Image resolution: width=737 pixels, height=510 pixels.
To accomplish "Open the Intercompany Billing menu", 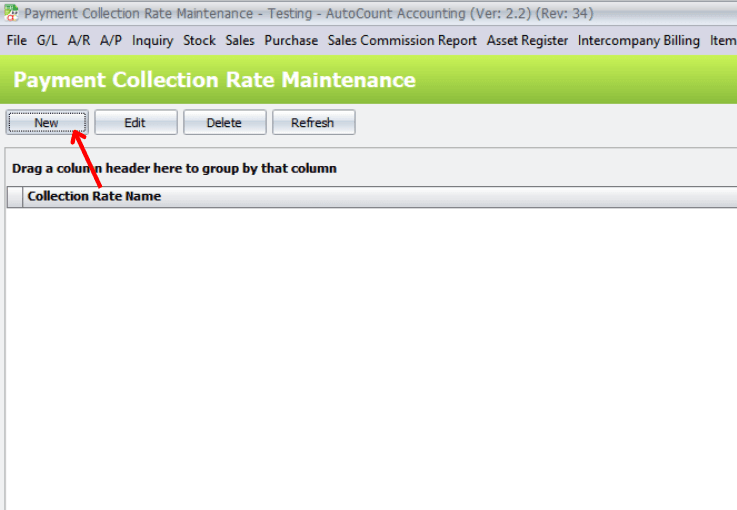I will click(639, 40).
